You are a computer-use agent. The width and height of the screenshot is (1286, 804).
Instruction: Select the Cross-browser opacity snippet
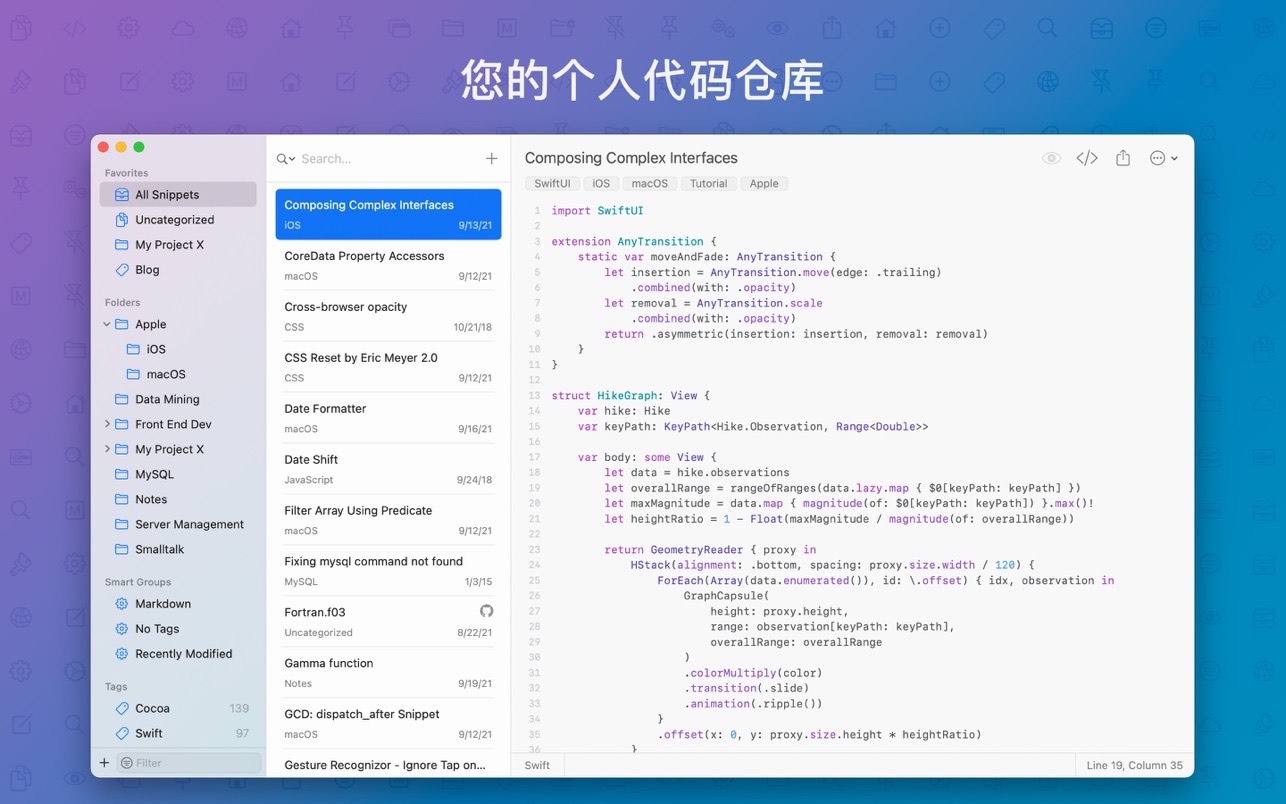[x=388, y=316]
